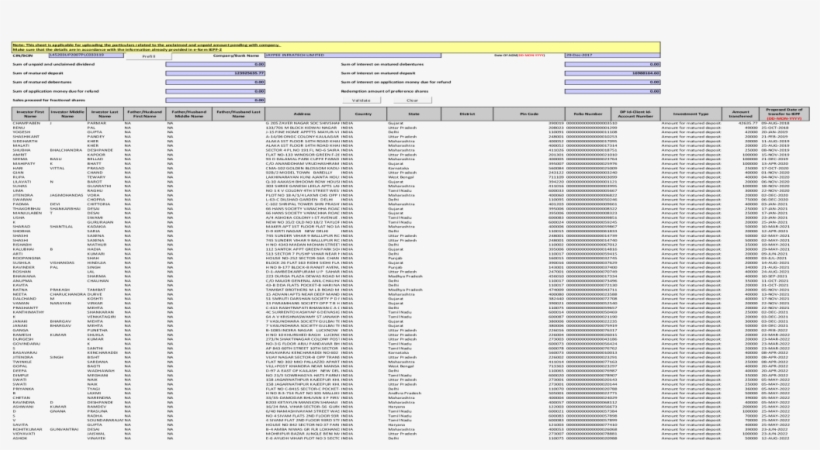Click the District column header
Image resolution: width=820 pixels, height=450 pixels.
pos(467,114)
